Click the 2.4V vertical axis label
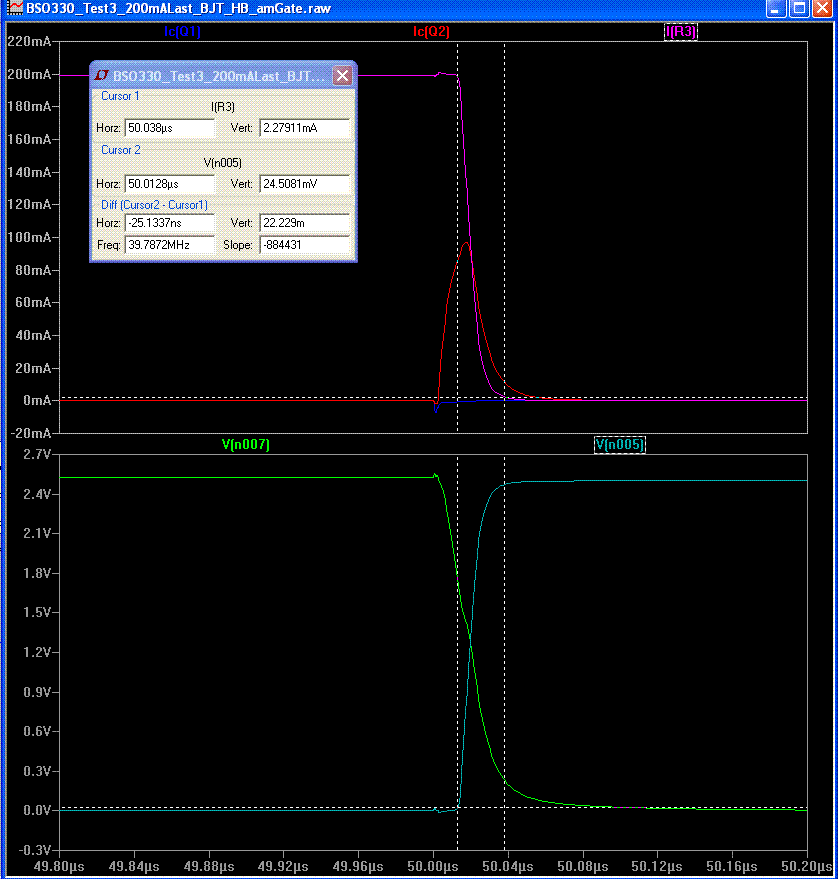838x879 pixels. pos(37,494)
